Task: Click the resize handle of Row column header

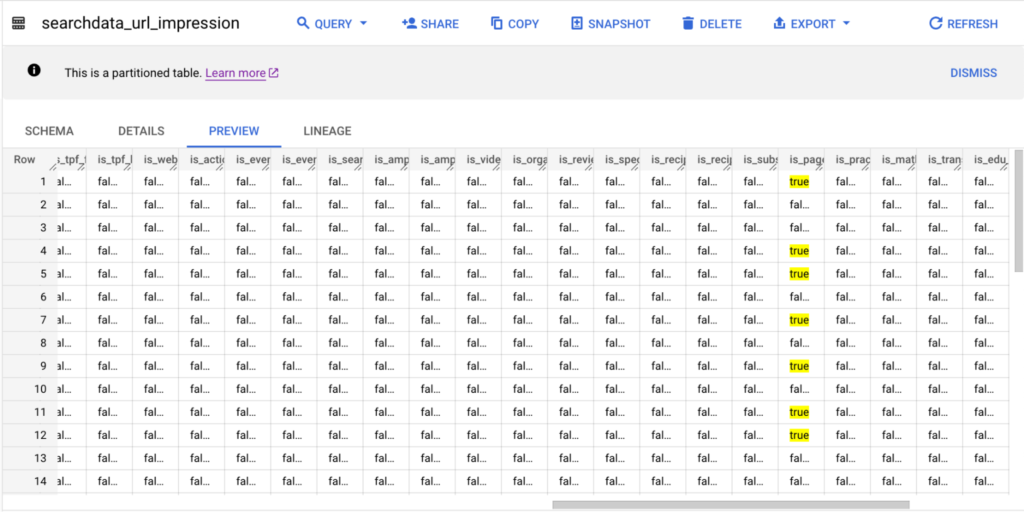Action: (x=52, y=166)
